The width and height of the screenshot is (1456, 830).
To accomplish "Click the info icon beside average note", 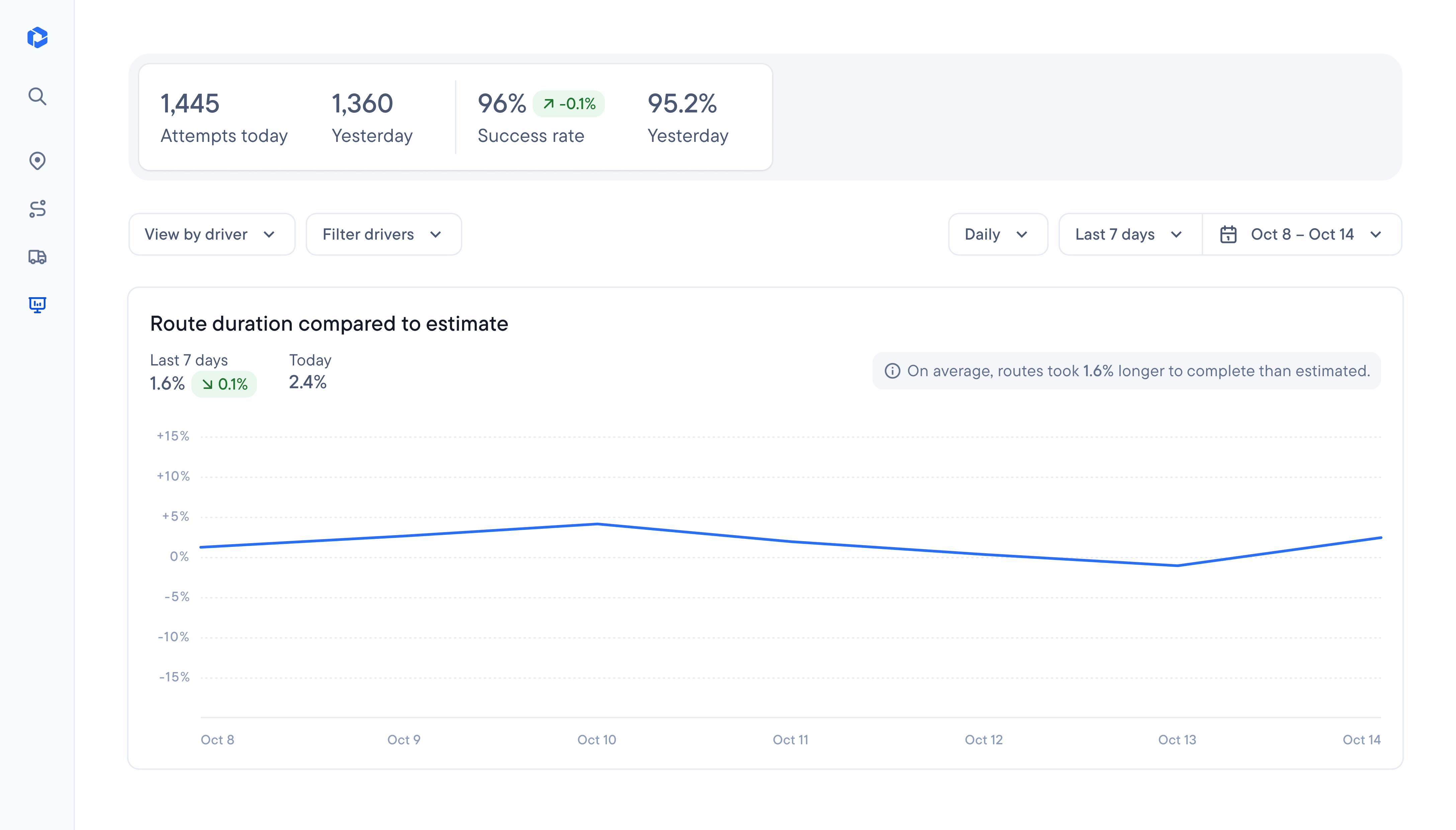I will (892, 371).
